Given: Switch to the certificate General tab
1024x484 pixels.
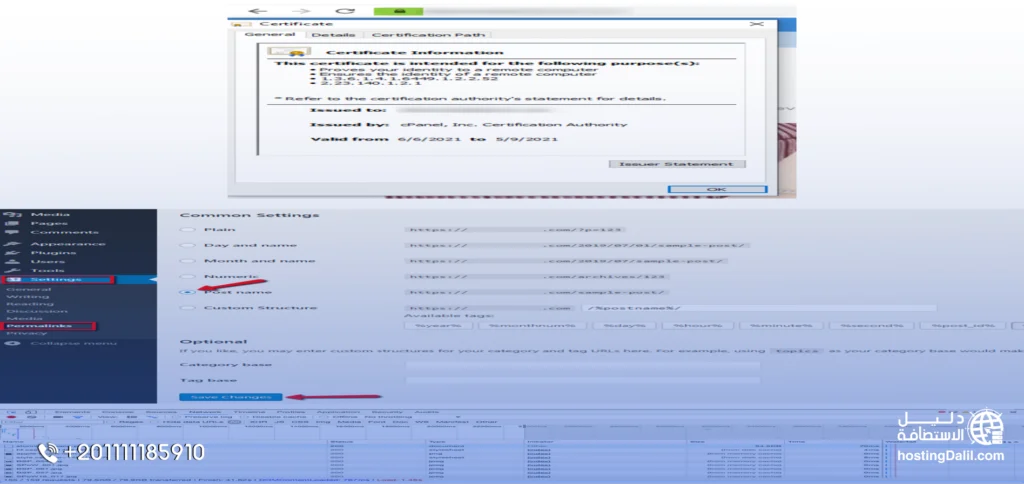Looking at the screenshot, I should click(x=270, y=34).
